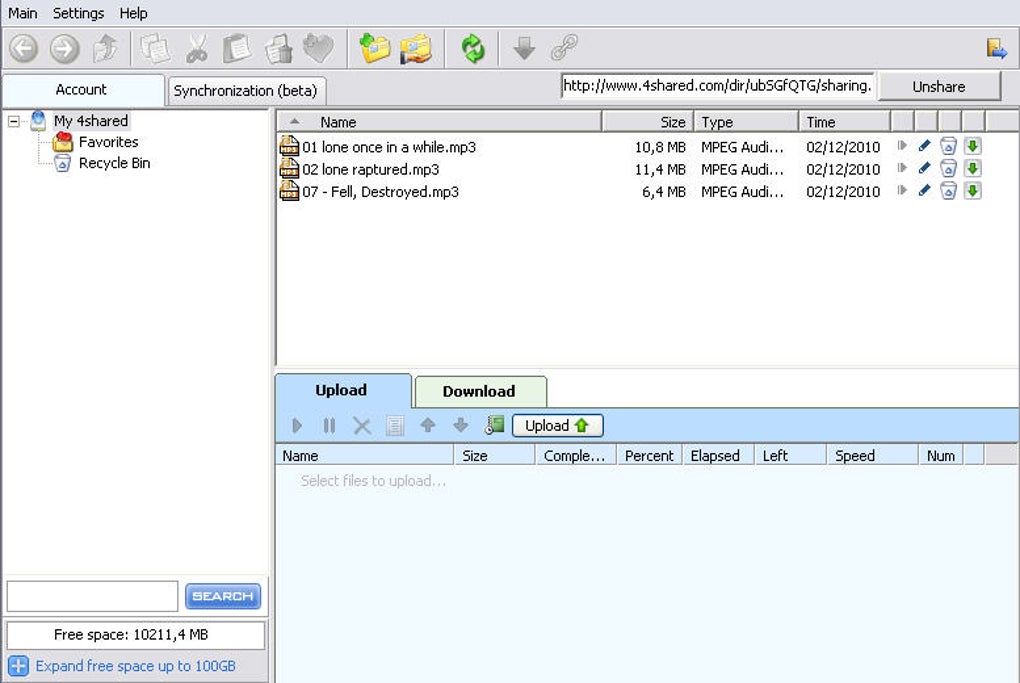Switch to the Account tab
Image resolution: width=1020 pixels, height=683 pixels.
81,90
